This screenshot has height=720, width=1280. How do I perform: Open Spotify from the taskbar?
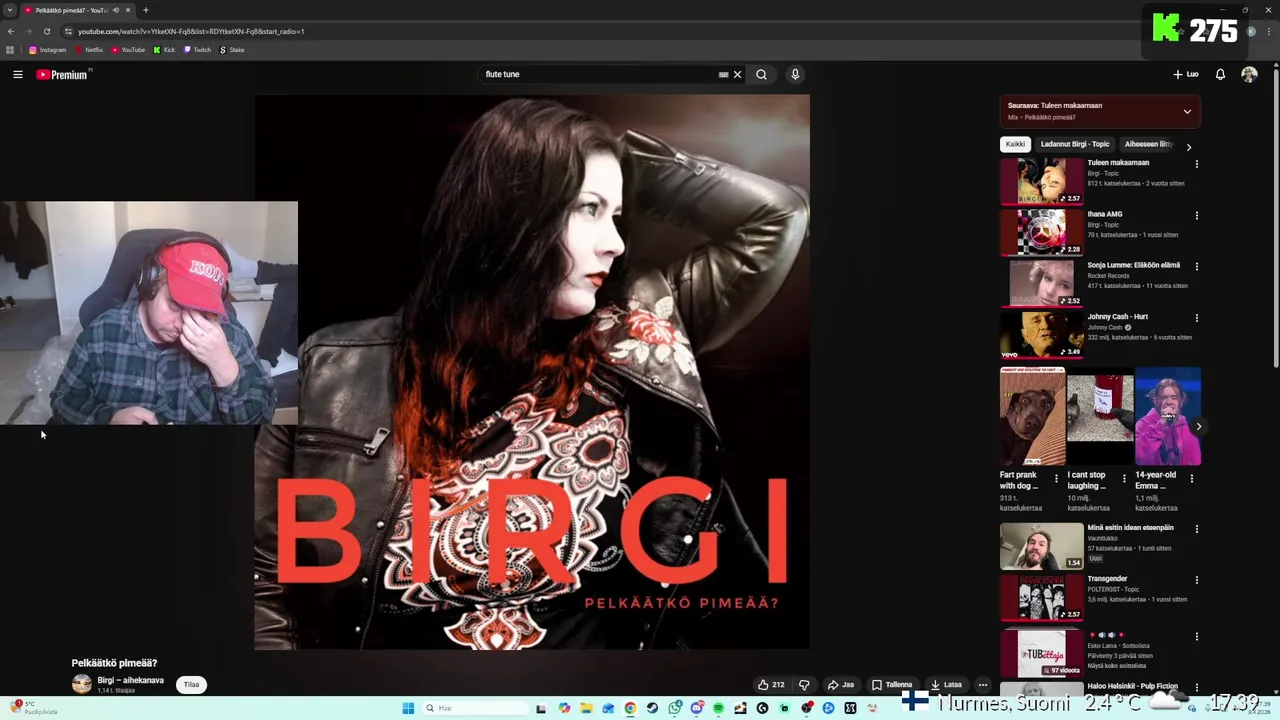tap(718, 709)
